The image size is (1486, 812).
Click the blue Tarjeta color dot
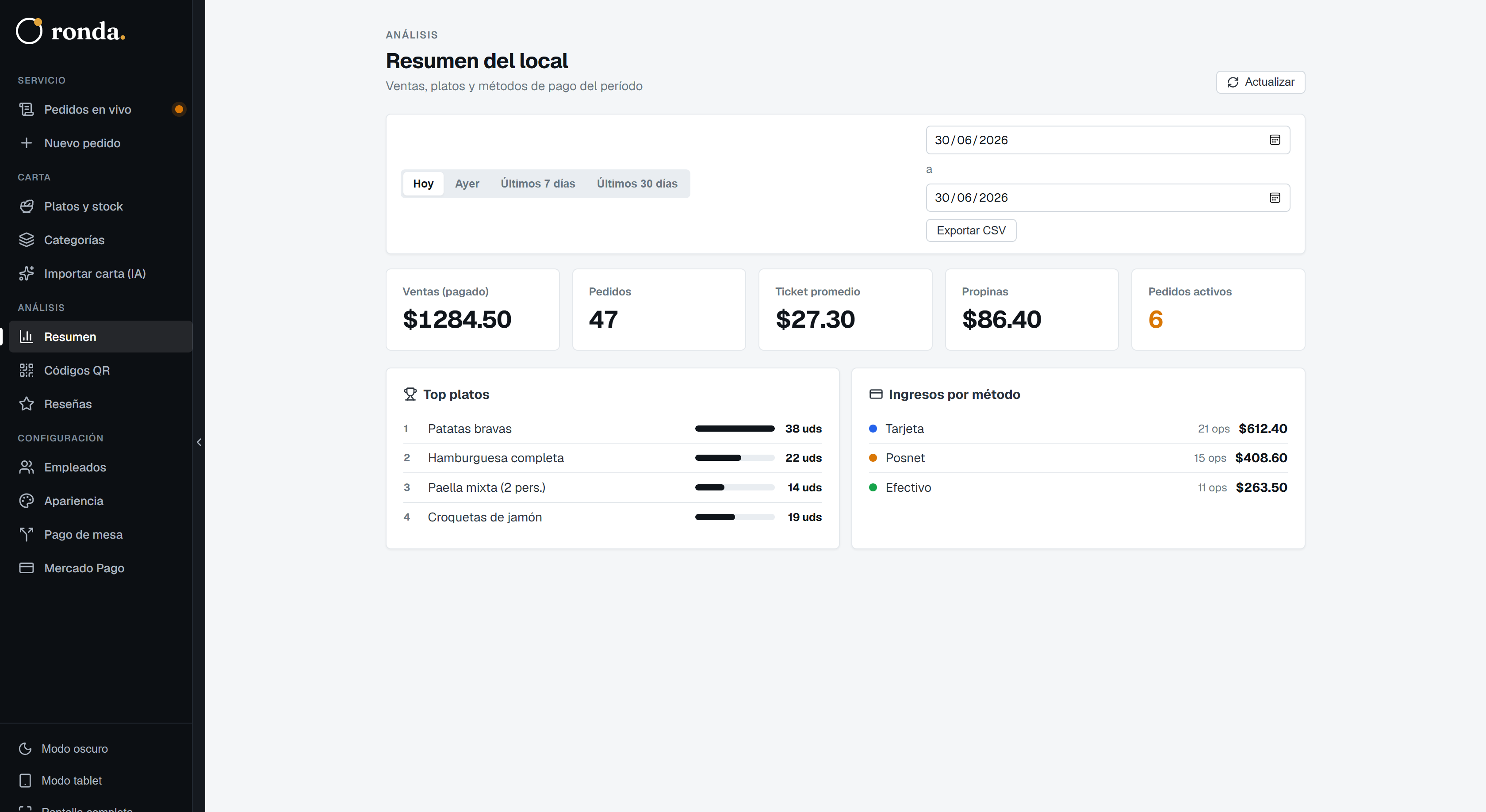pyautogui.click(x=873, y=429)
